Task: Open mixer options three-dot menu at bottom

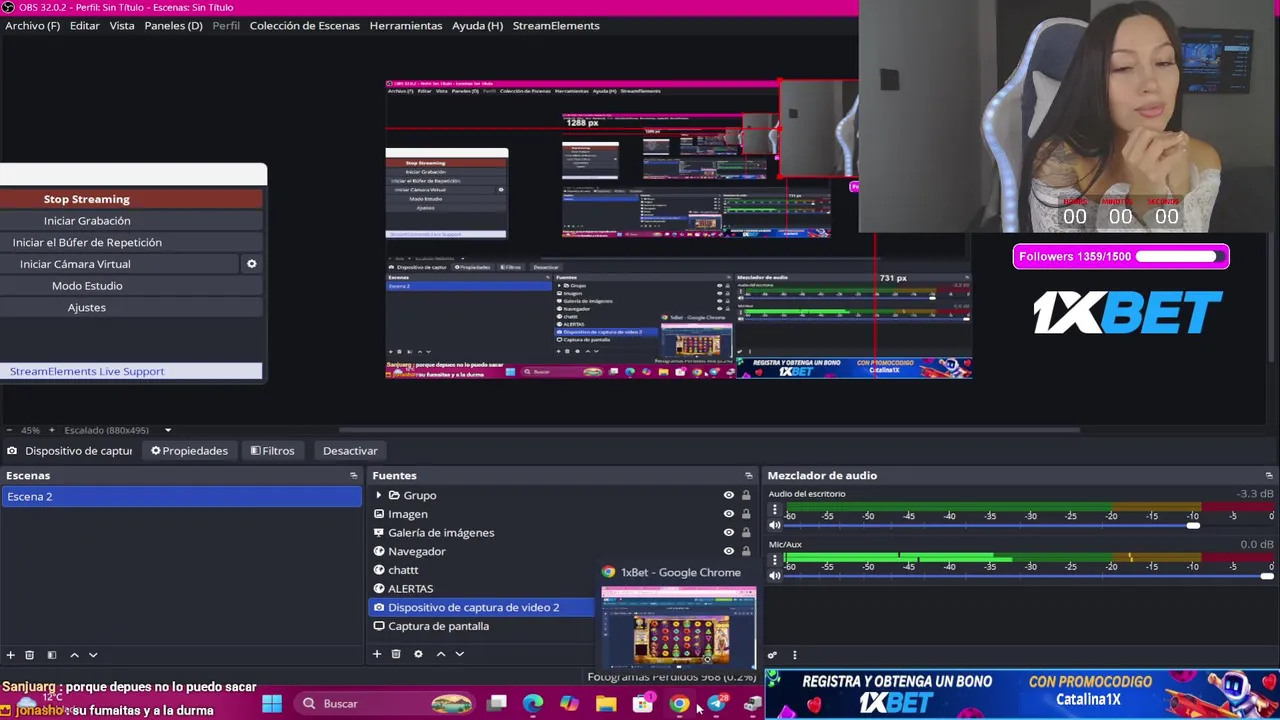Action: coord(794,656)
